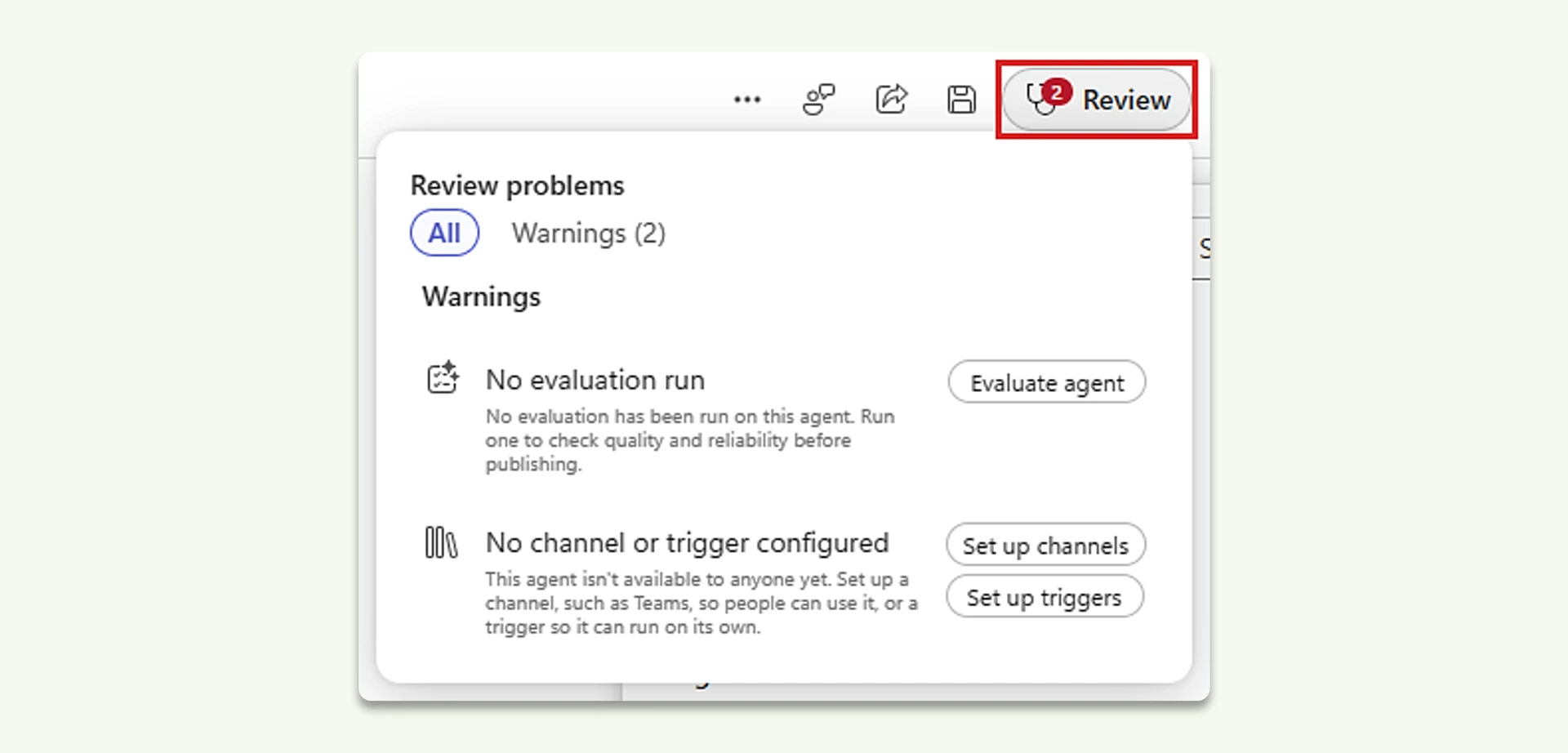Open the Review button with badge
The height and width of the screenshot is (753, 1568).
point(1096,100)
